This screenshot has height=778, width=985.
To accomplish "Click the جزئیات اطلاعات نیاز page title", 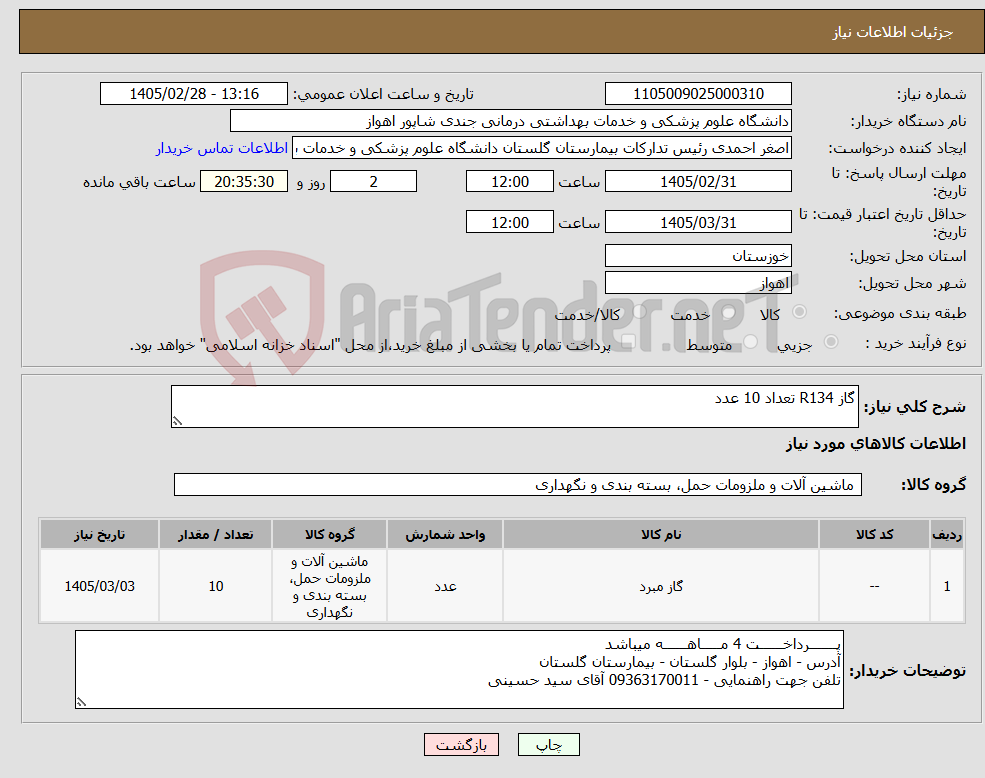I will [893, 32].
